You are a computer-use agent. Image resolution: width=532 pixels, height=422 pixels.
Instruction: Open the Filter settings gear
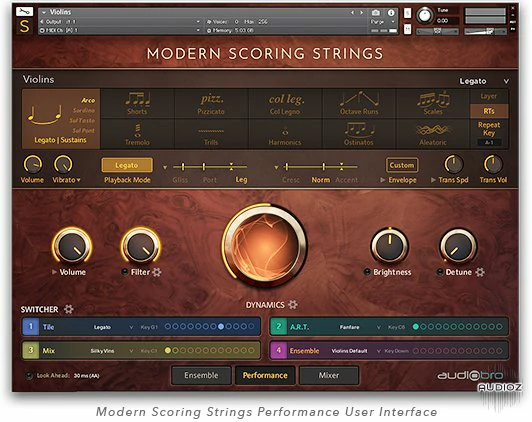tap(157, 272)
